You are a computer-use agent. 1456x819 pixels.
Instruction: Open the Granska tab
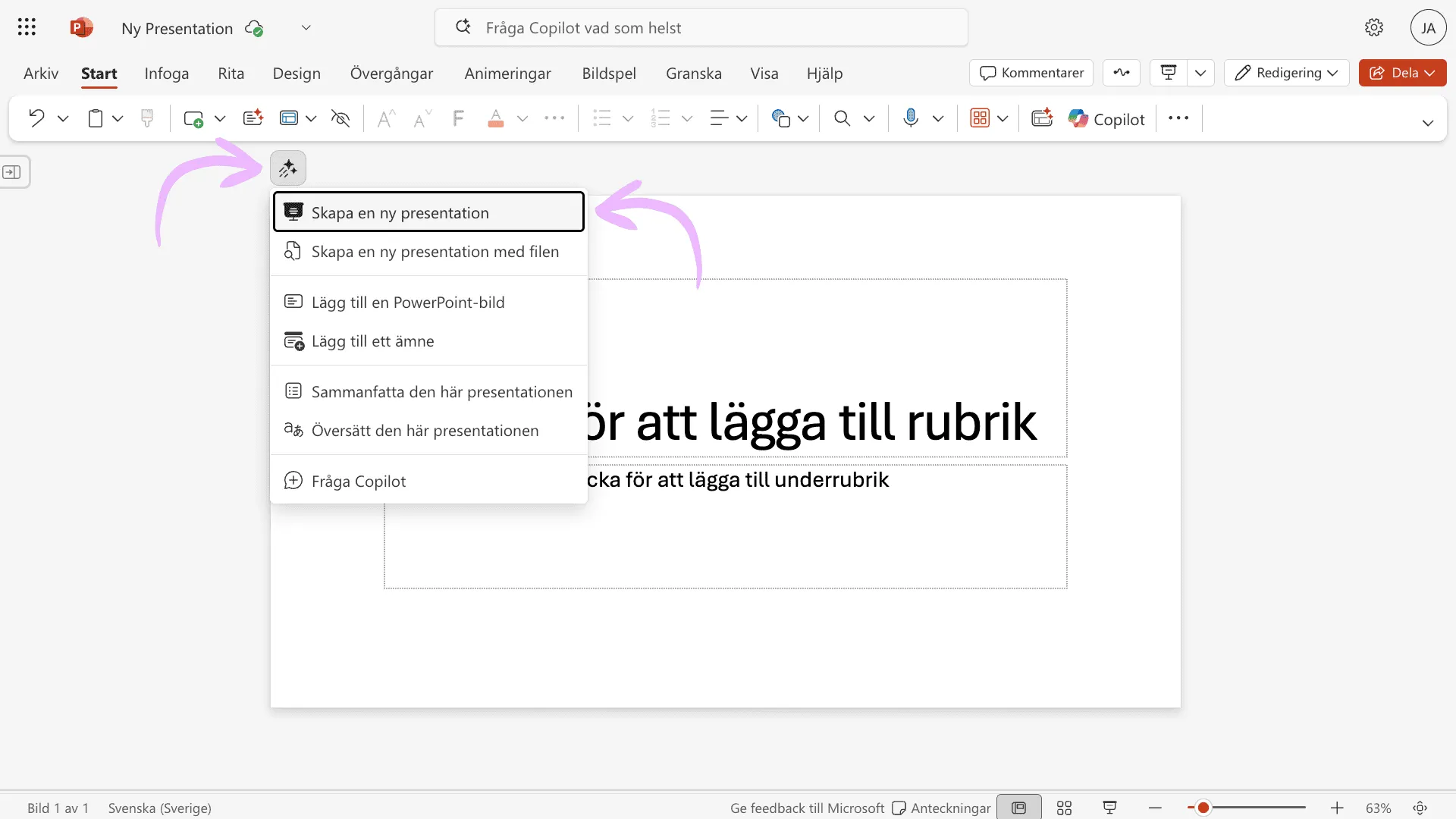pos(694,74)
